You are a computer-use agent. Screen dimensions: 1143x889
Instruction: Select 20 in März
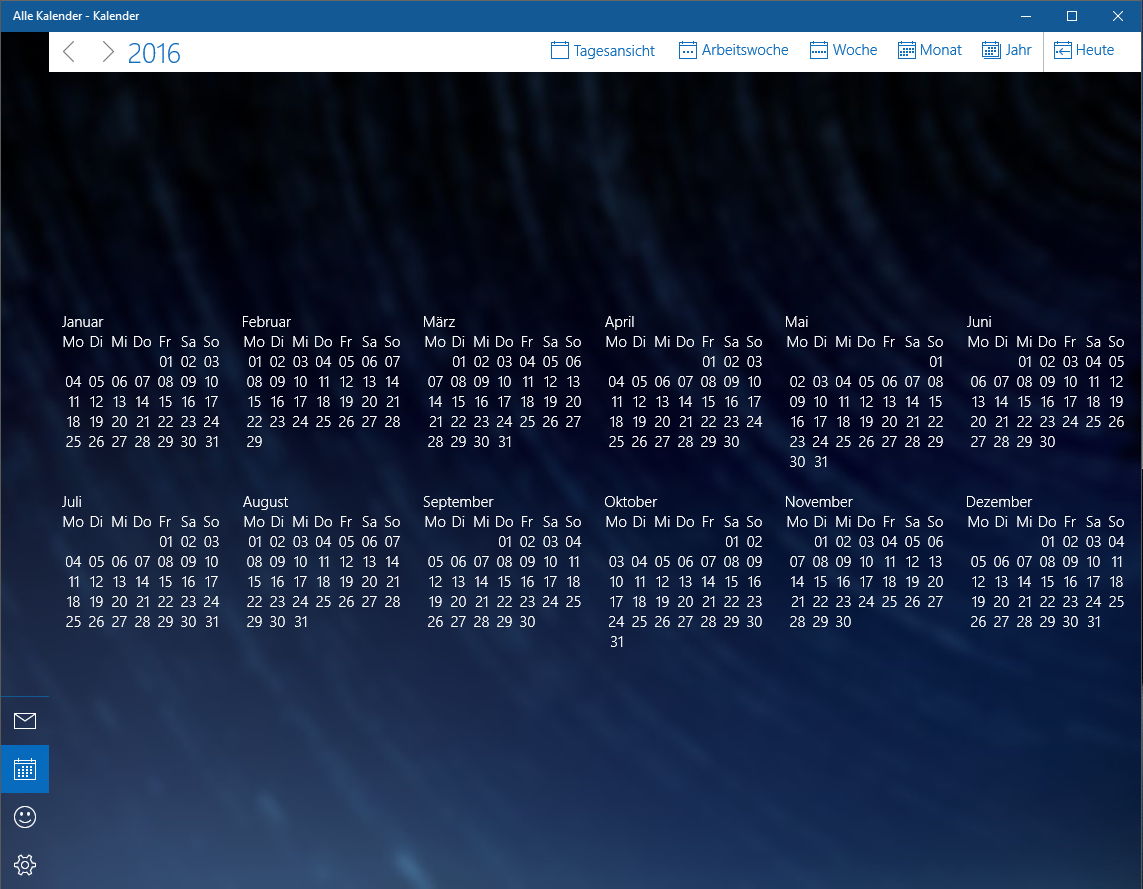573,402
